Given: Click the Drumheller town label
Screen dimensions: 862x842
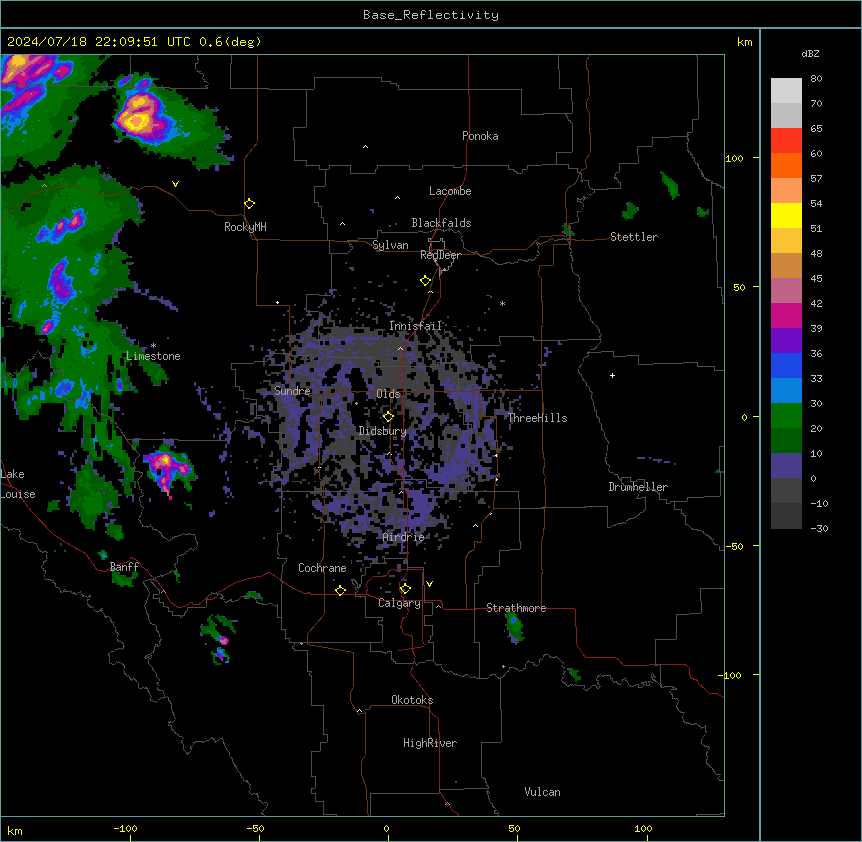Looking at the screenshot, I should (638, 487).
